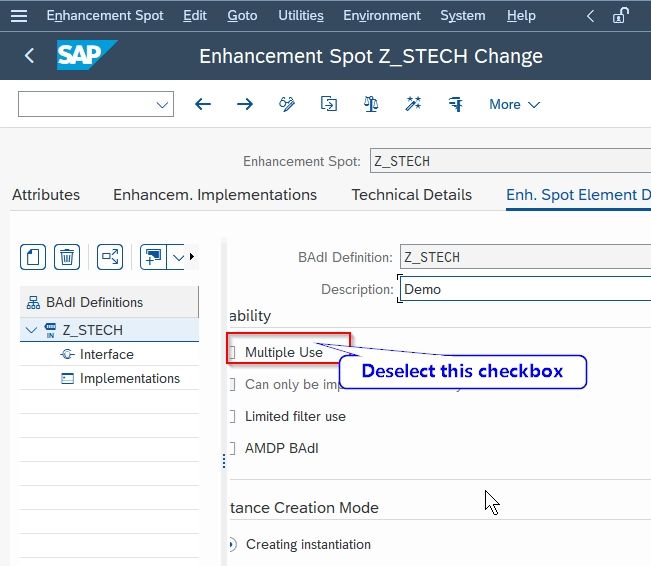Image resolution: width=651 pixels, height=566 pixels.
Task: Click the Where-Used List toolbar icon
Action: tap(455, 104)
